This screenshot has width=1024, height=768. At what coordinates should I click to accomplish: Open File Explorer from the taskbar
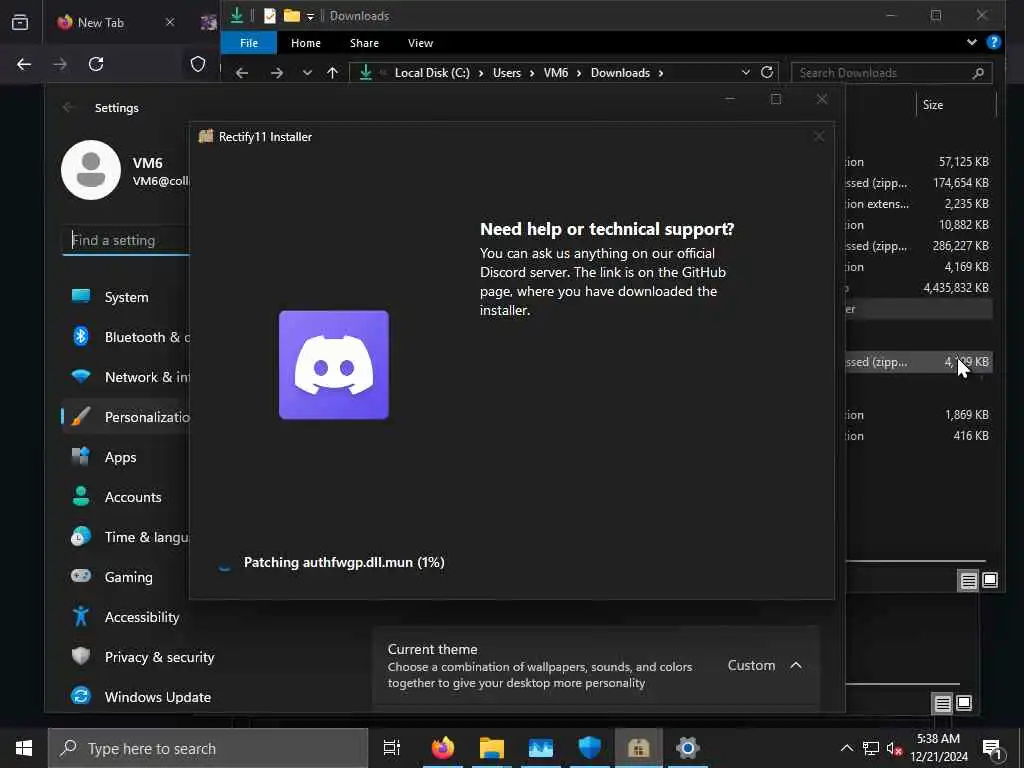tap(492, 748)
